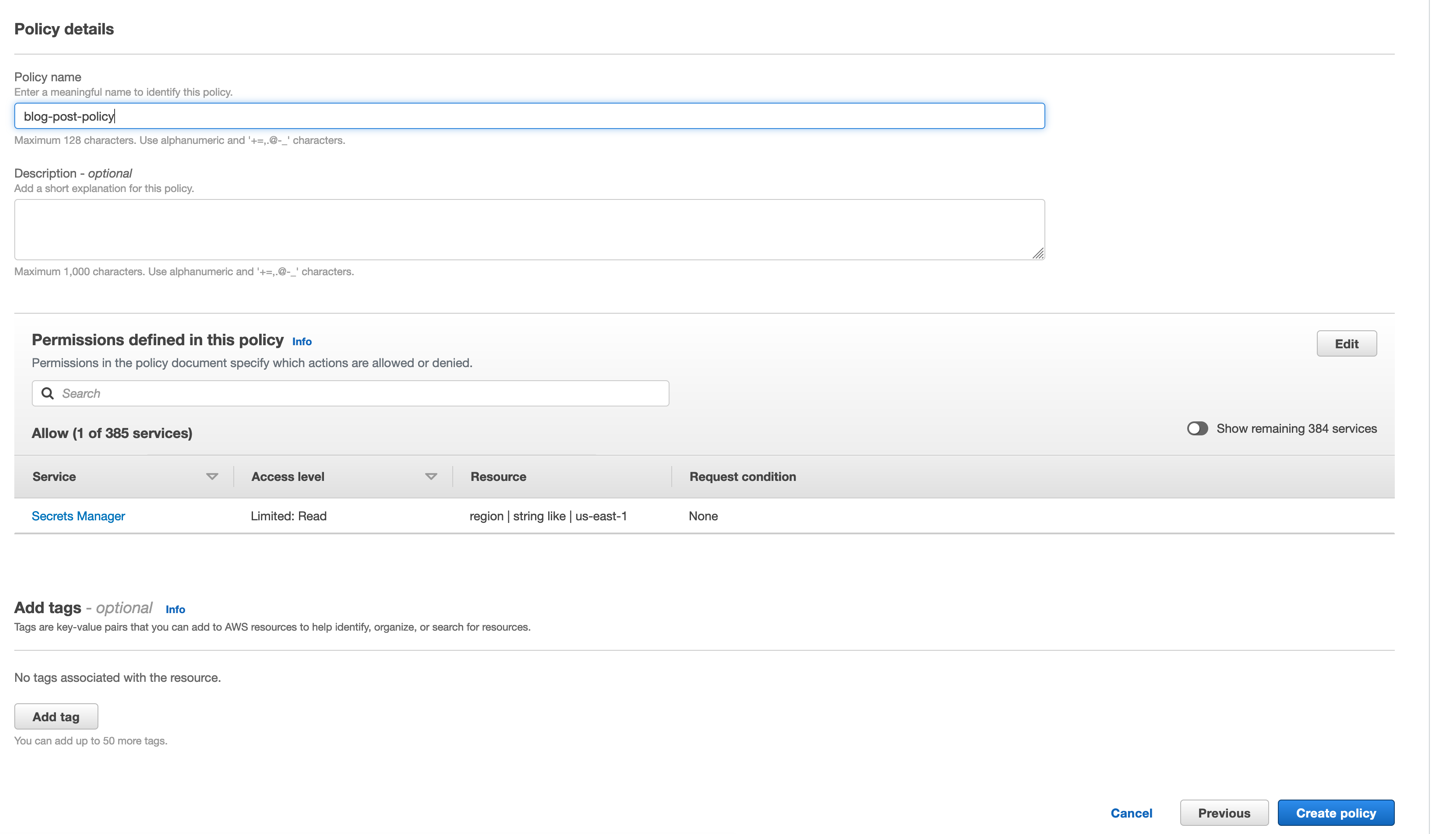The width and height of the screenshot is (1431, 834).
Task: Go back with the Previous button
Action: point(1224,813)
